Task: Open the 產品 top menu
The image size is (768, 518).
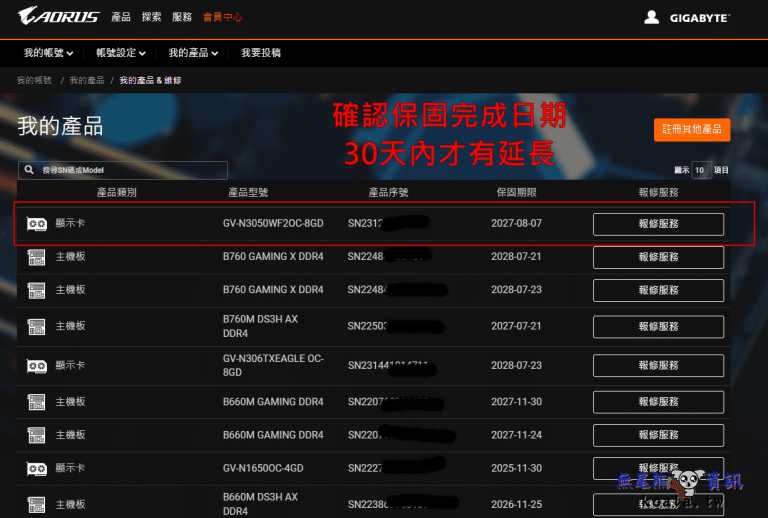Action: [x=120, y=17]
